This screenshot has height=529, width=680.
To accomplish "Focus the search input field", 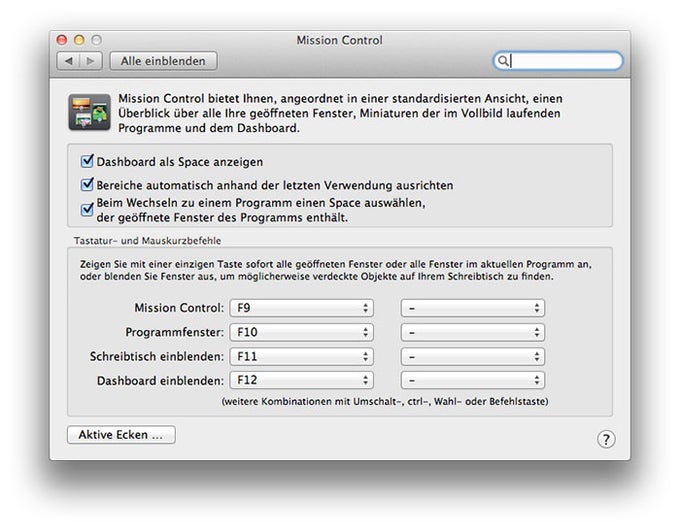I will pyautogui.click(x=558, y=61).
